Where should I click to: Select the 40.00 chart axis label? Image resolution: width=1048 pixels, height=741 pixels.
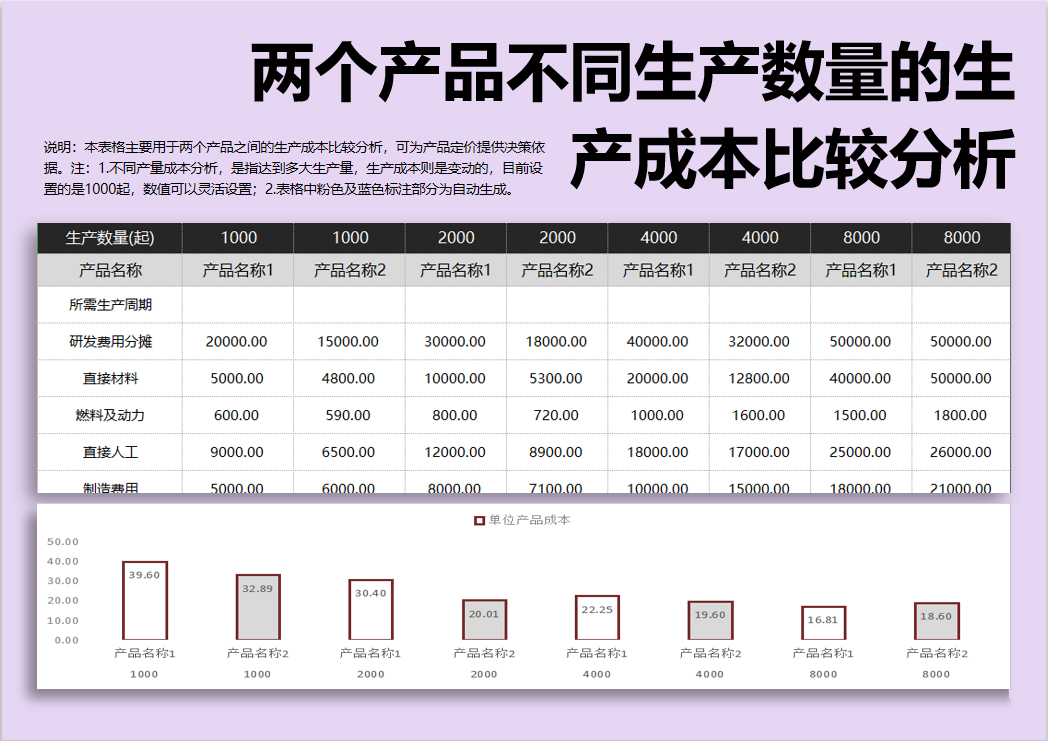[63, 561]
